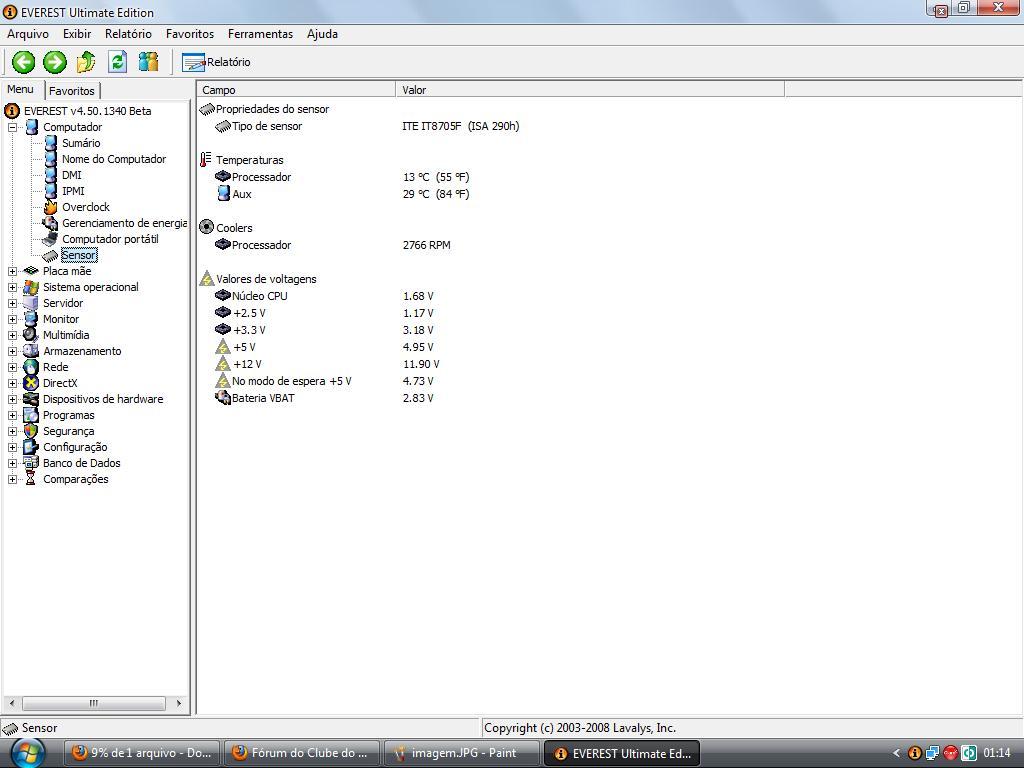Select the Dispositivos de hardware tree label
The image size is (1024, 768).
(103, 399)
